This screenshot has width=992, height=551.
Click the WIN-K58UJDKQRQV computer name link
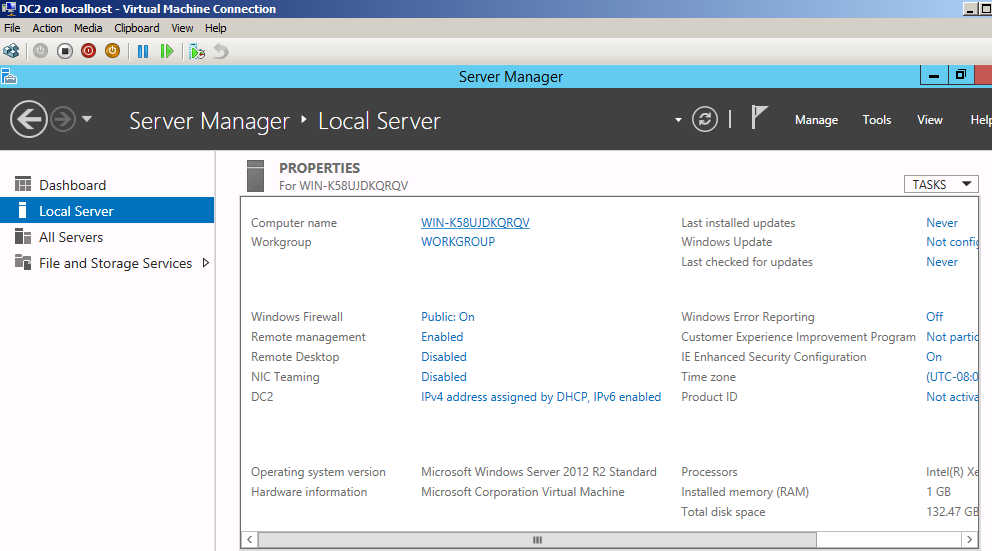coord(475,223)
